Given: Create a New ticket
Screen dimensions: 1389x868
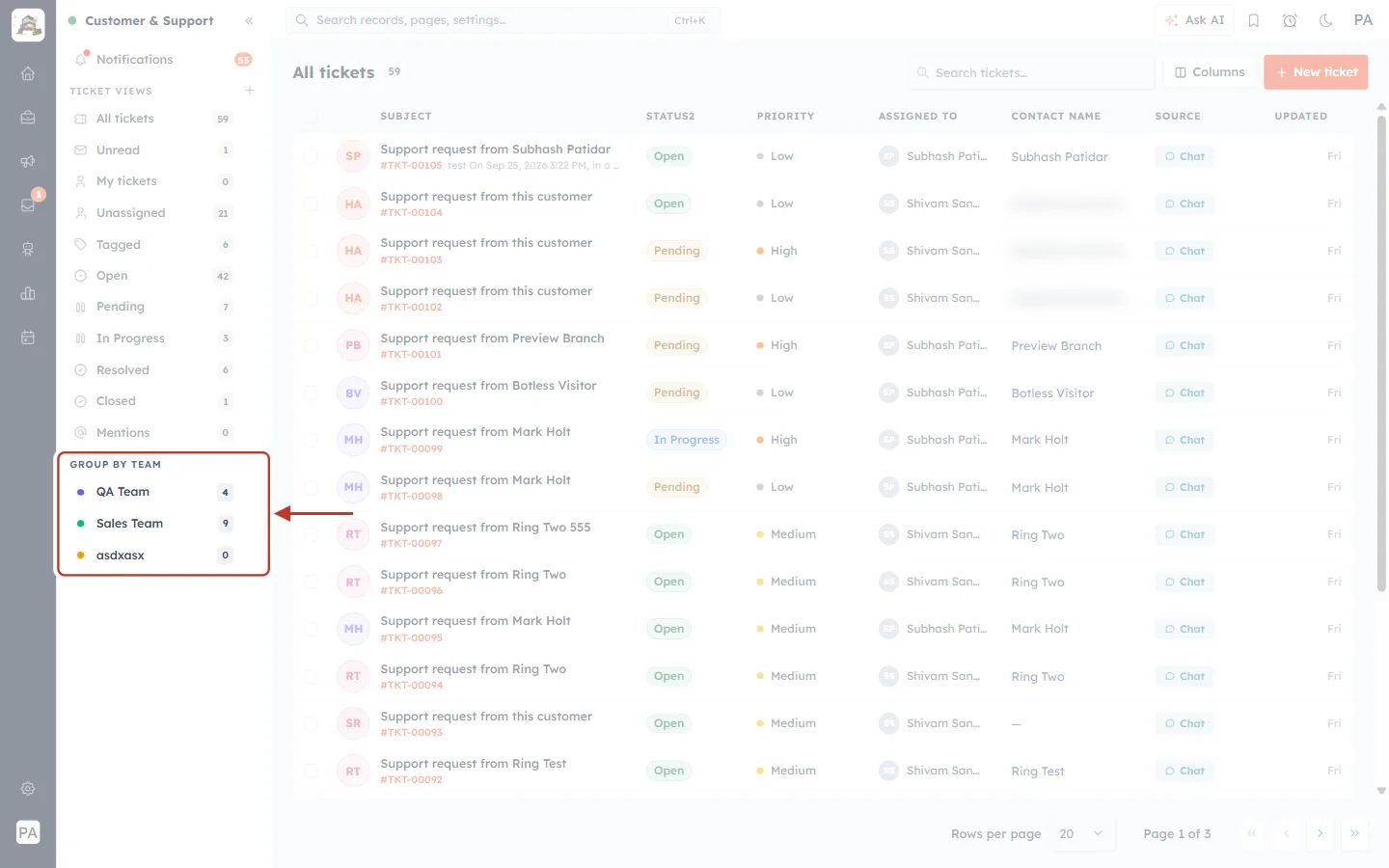Looking at the screenshot, I should click(1316, 72).
